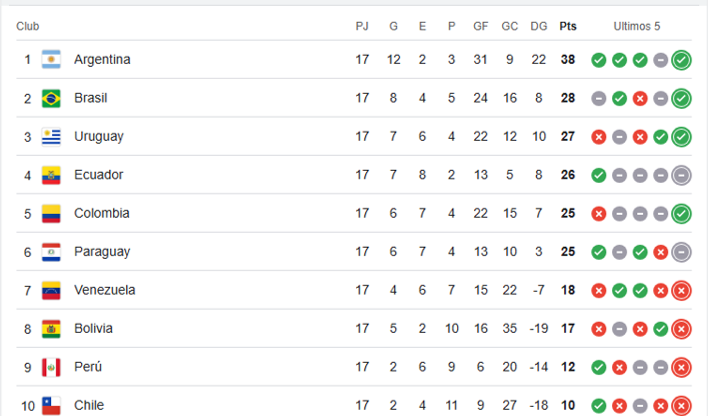Click the Ecuador flag icon
This screenshot has width=708, height=416.
[x=51, y=175]
